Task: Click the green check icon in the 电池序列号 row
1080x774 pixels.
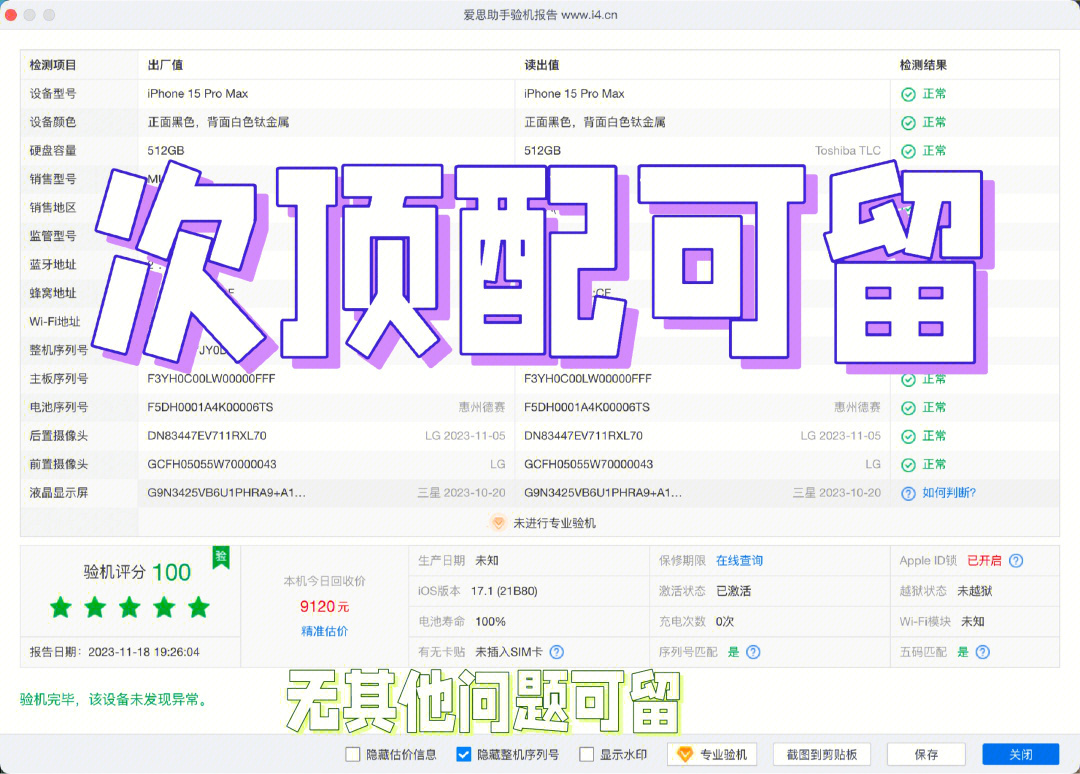Action: coord(908,408)
